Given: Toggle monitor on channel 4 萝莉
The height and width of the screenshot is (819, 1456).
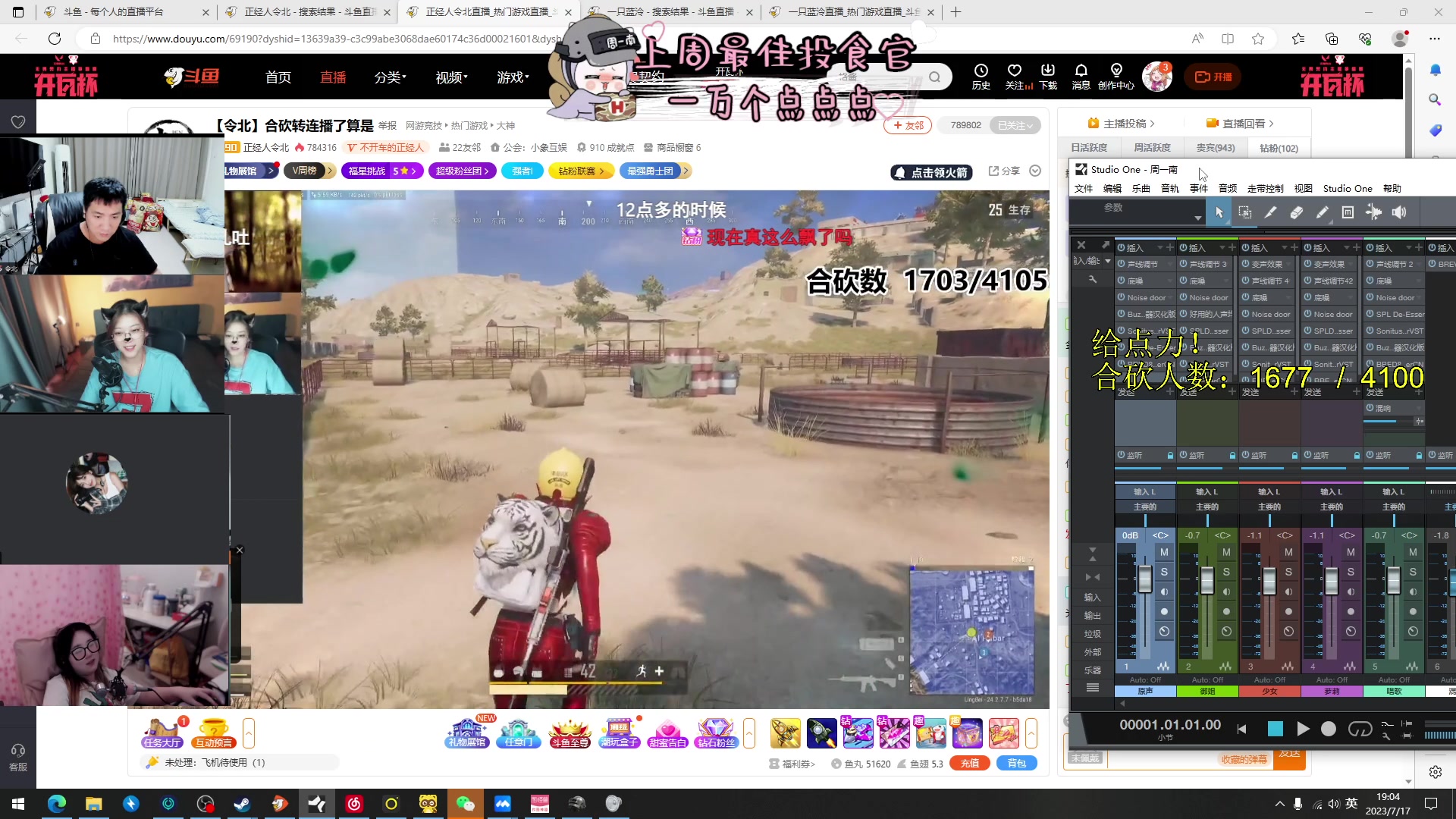Looking at the screenshot, I should [1351, 591].
